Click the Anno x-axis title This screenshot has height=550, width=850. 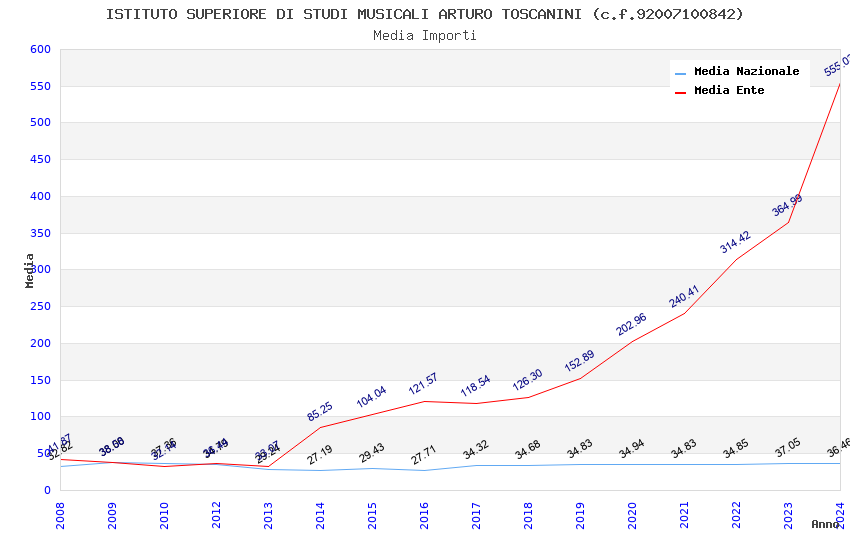click(825, 524)
